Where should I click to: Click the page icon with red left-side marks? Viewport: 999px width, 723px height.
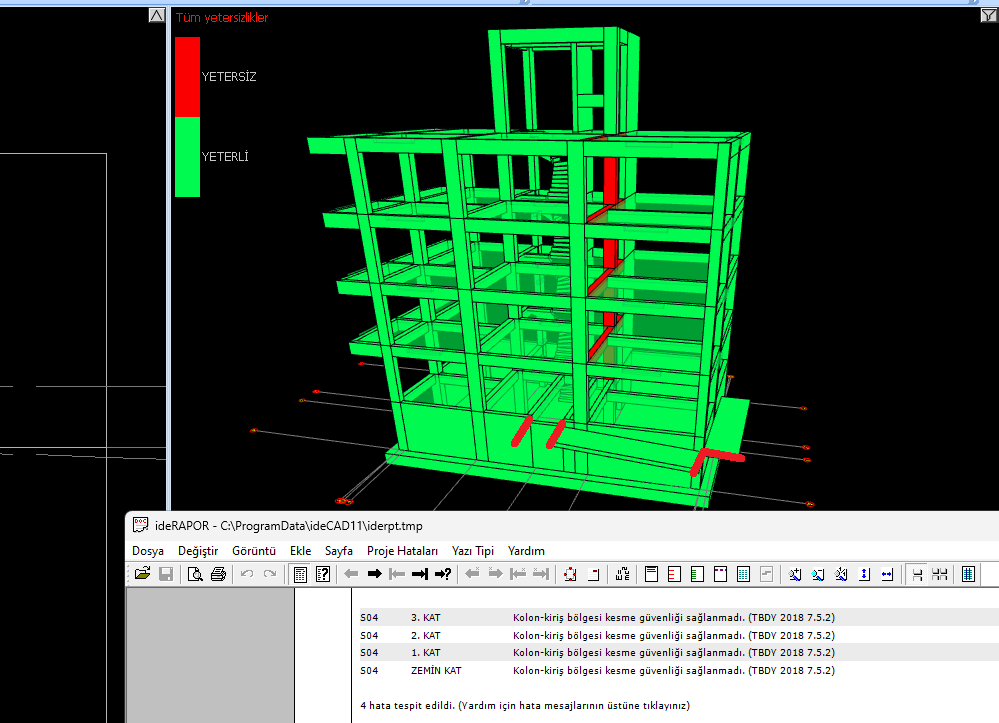point(674,574)
